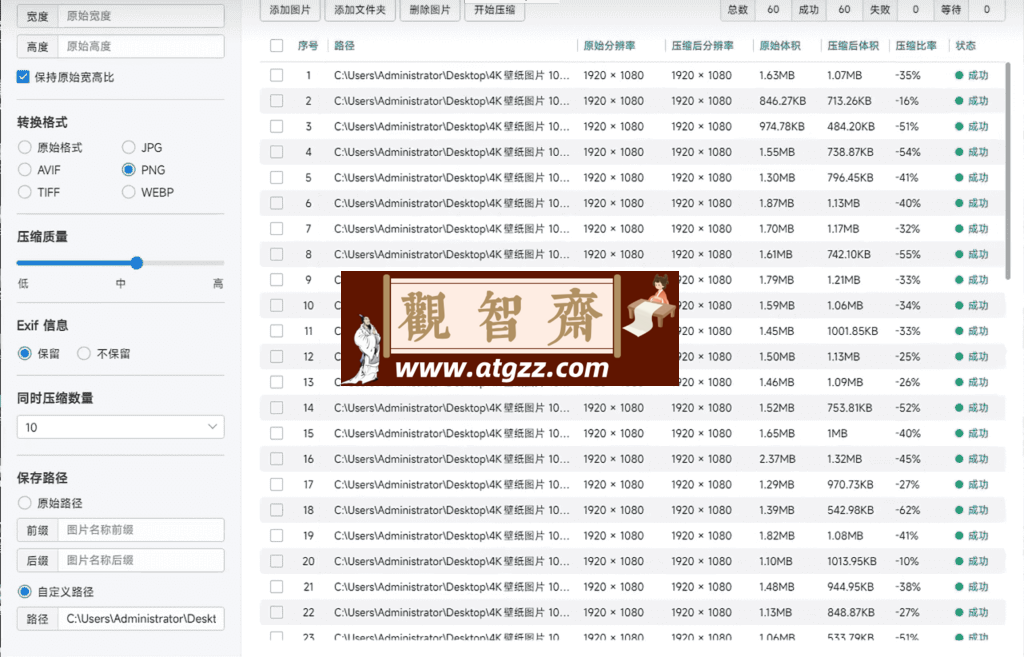Click the -51% ratio cell
This screenshot has width=1024, height=657.
click(x=907, y=126)
